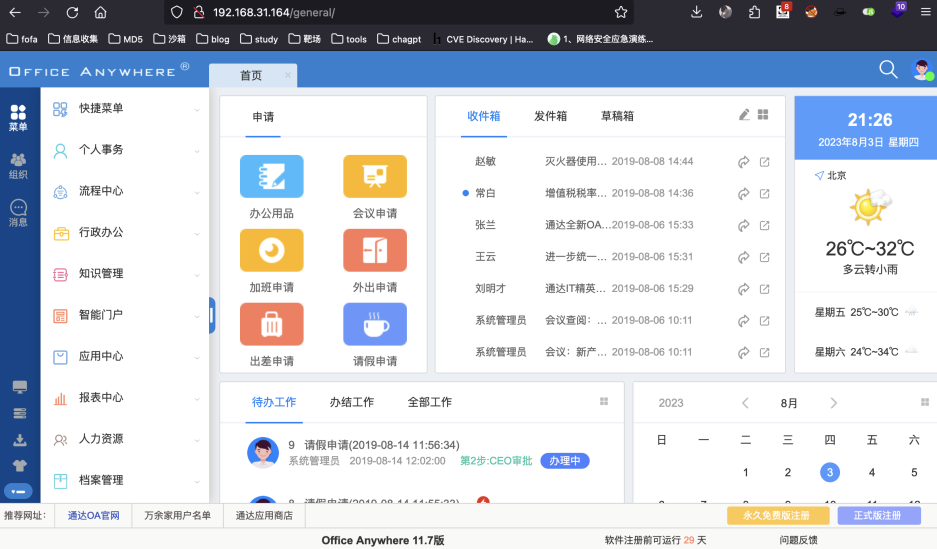Open 消息 in the left sidebar
937x549 pixels.
pyautogui.click(x=18, y=213)
